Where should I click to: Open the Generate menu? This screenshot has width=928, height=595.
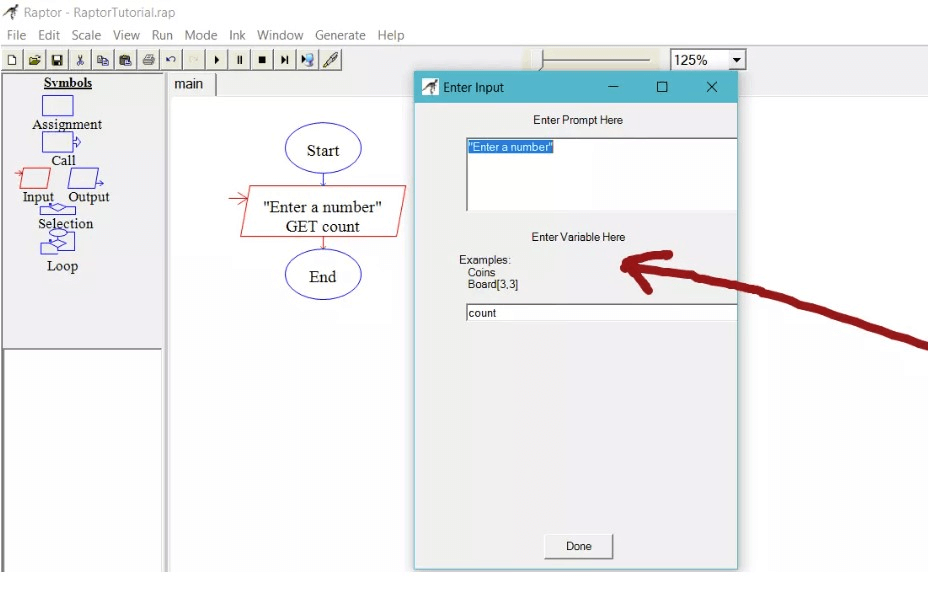pyautogui.click(x=340, y=36)
